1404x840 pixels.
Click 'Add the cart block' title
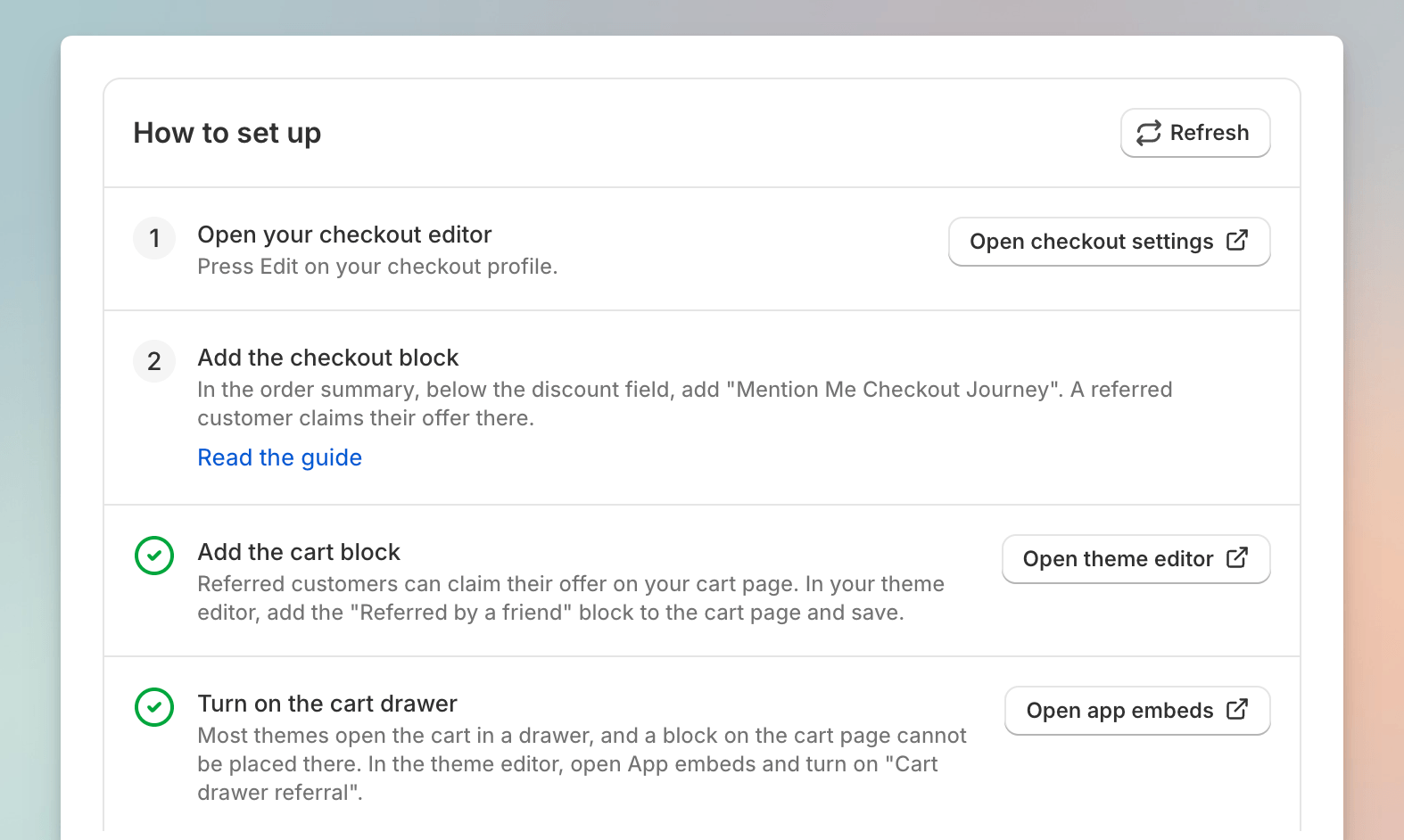[299, 552]
